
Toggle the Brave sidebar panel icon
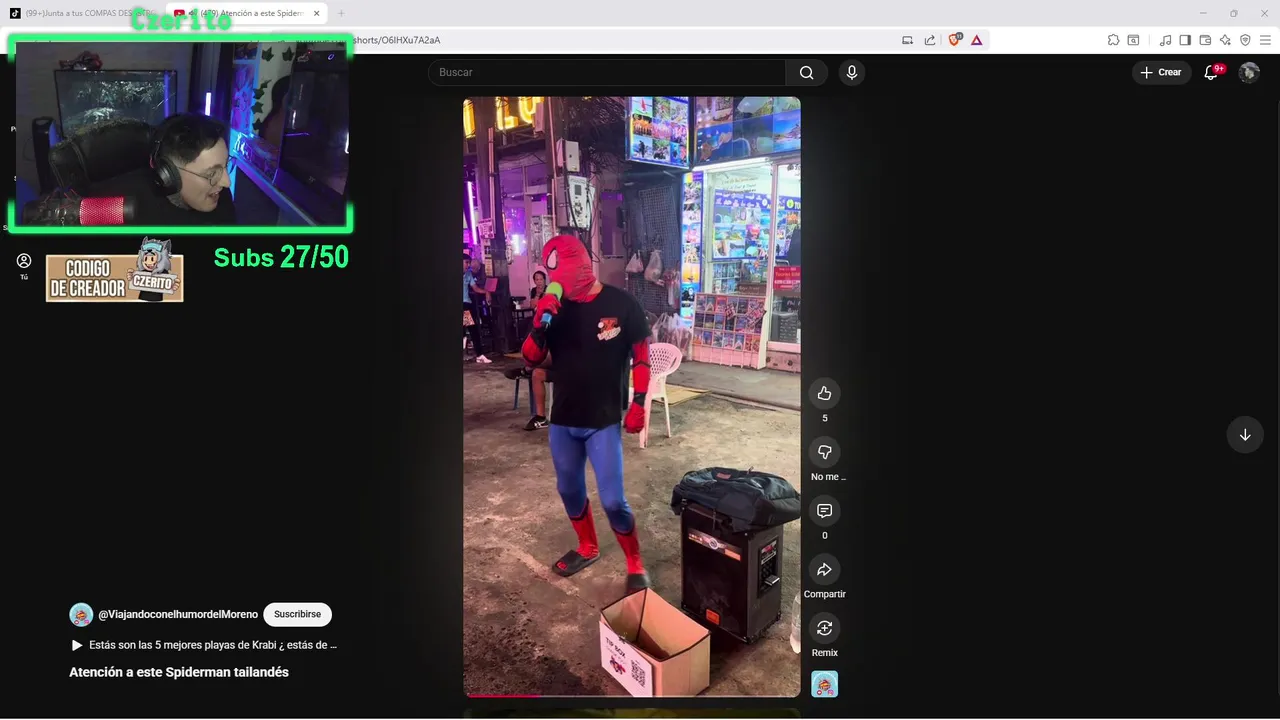pos(1185,40)
